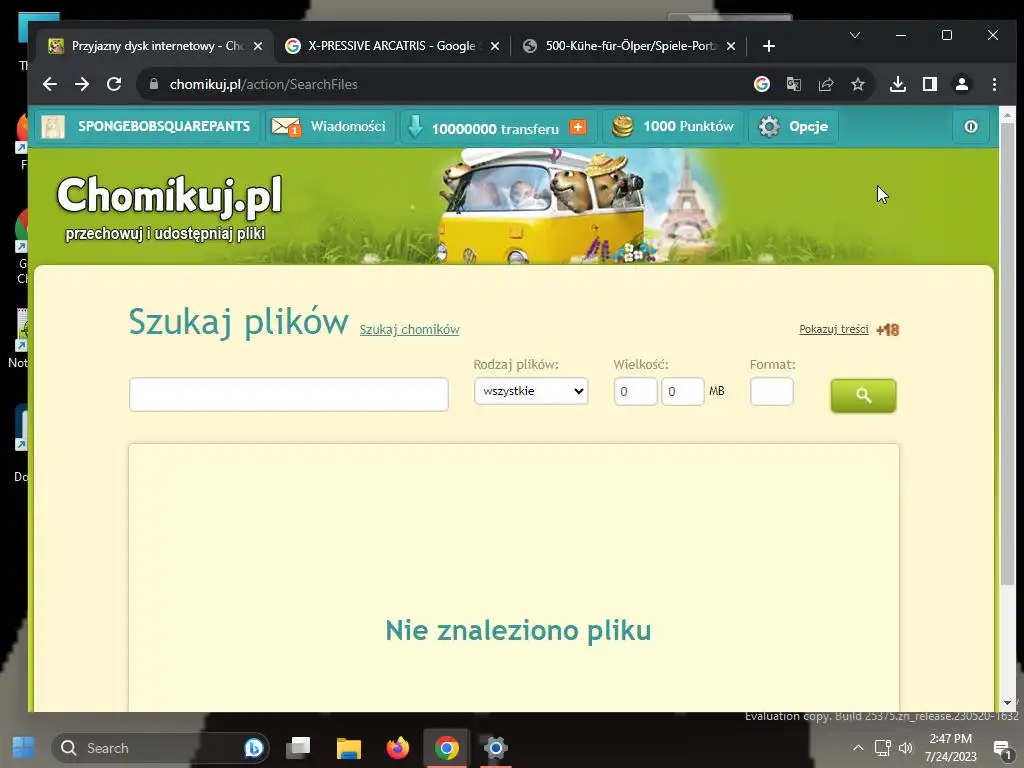Select the Przyjazny dysk internetowy tab
This screenshot has height=768, width=1024.
pos(156,46)
